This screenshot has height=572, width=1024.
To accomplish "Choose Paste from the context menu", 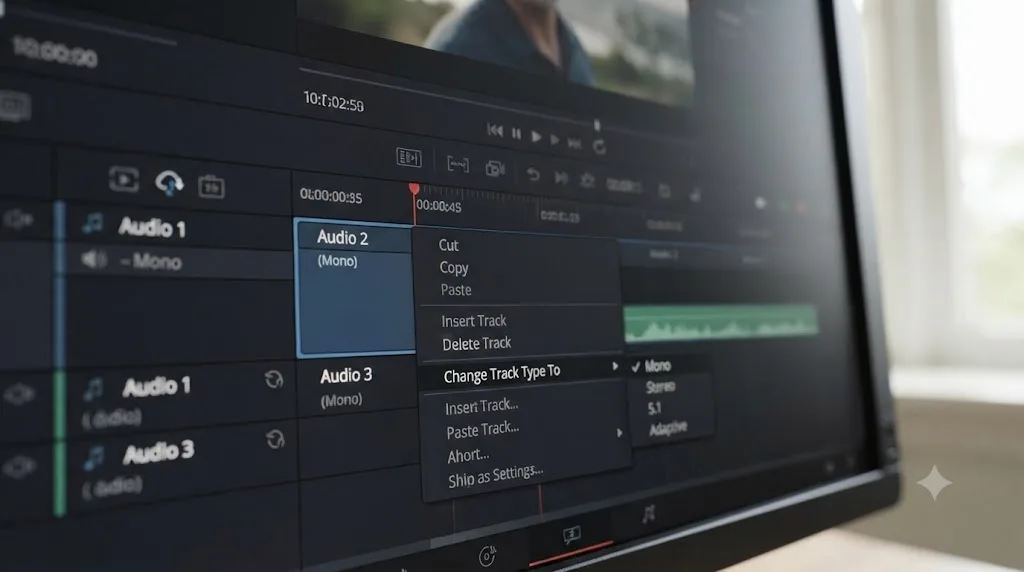I will (x=456, y=289).
